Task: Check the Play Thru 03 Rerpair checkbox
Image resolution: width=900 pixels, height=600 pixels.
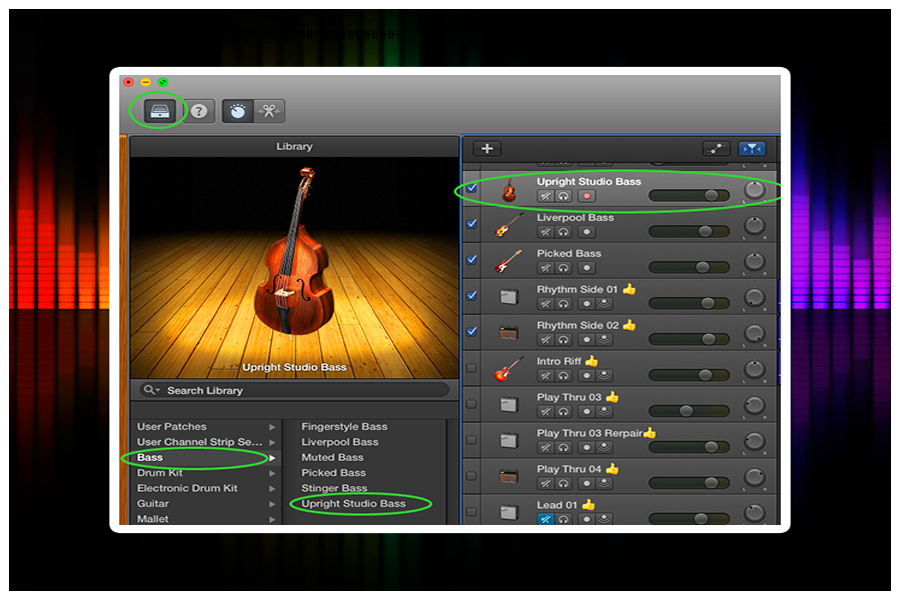Action: tap(472, 440)
